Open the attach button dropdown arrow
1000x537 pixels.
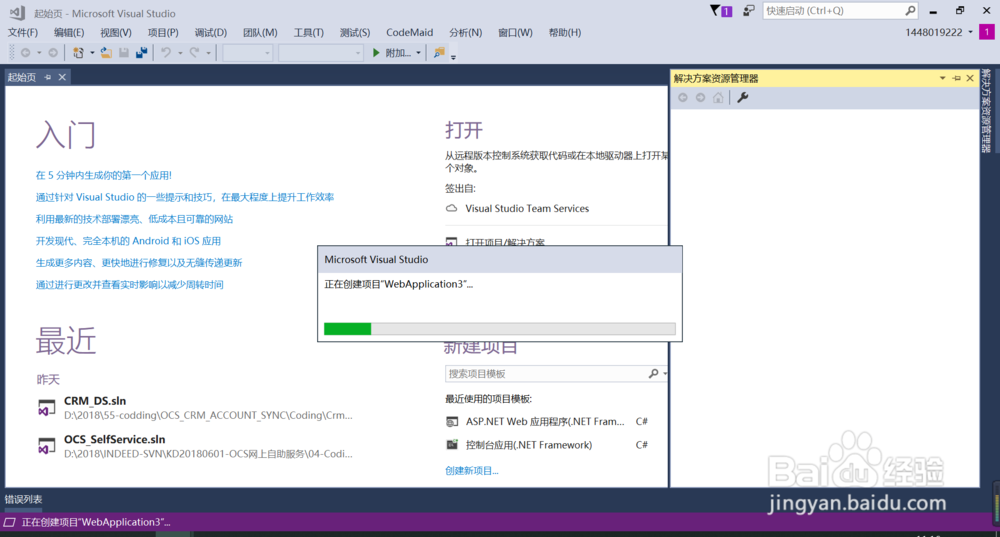pos(418,53)
